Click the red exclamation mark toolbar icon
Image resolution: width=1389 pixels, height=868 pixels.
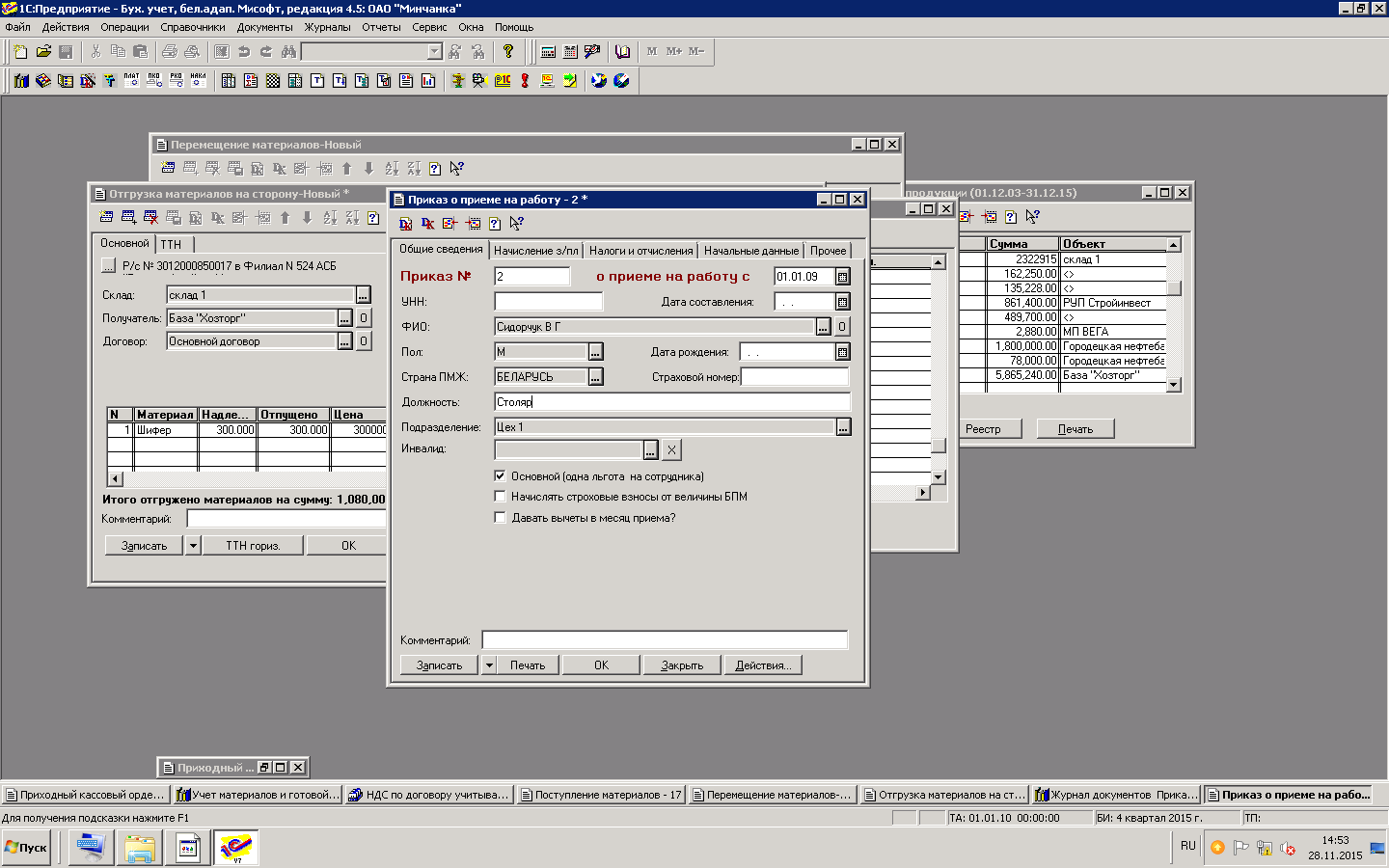click(526, 80)
